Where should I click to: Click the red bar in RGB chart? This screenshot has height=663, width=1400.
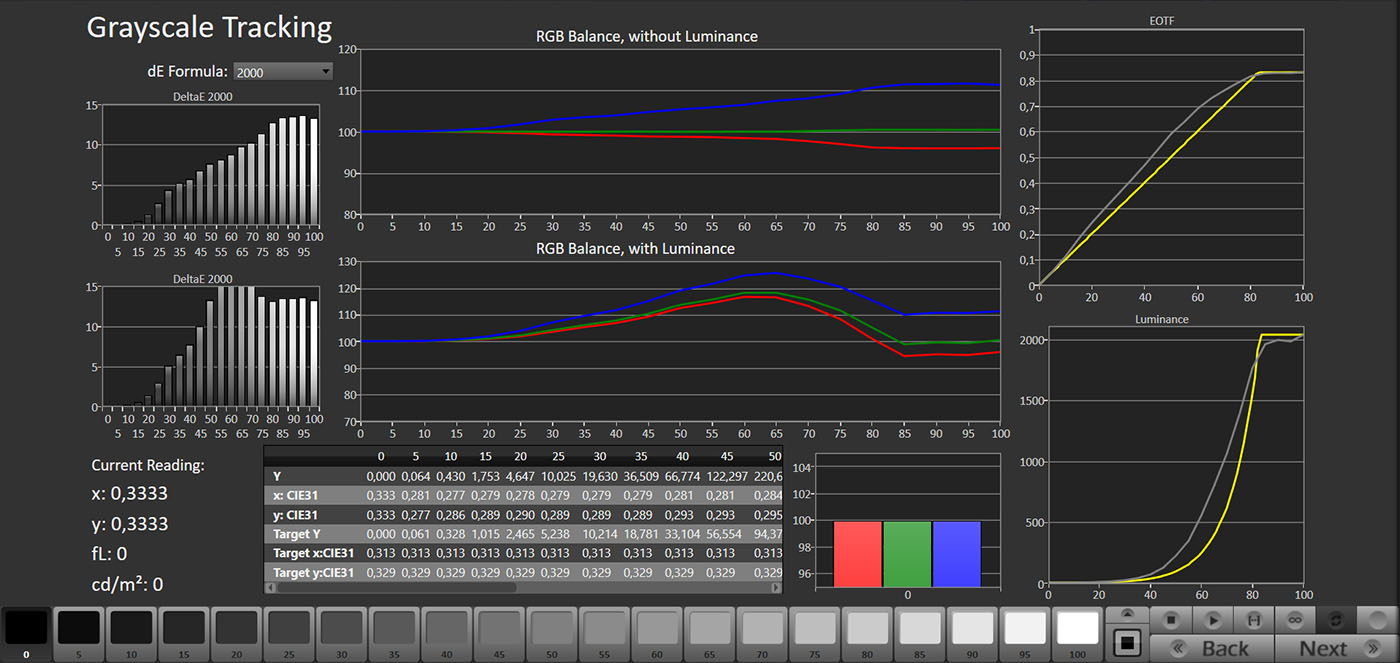[x=857, y=553]
